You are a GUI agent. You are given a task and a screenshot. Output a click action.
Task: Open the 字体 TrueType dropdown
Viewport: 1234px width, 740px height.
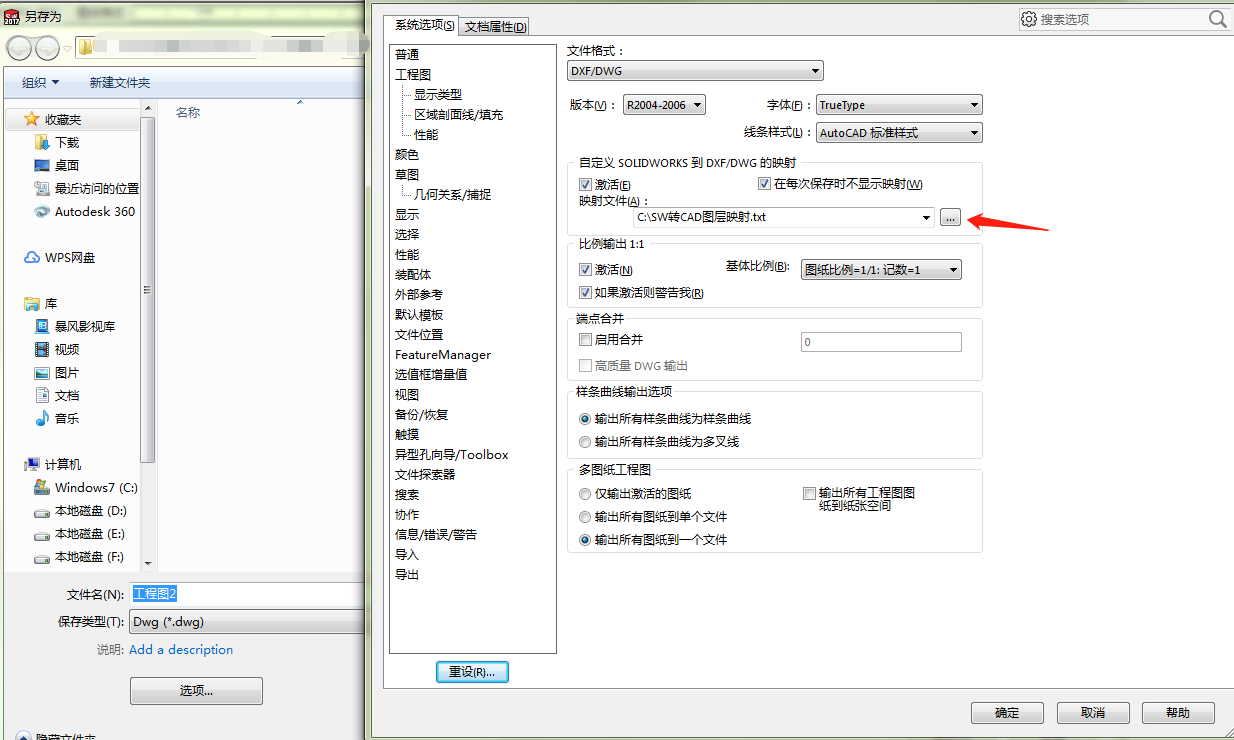tap(899, 105)
